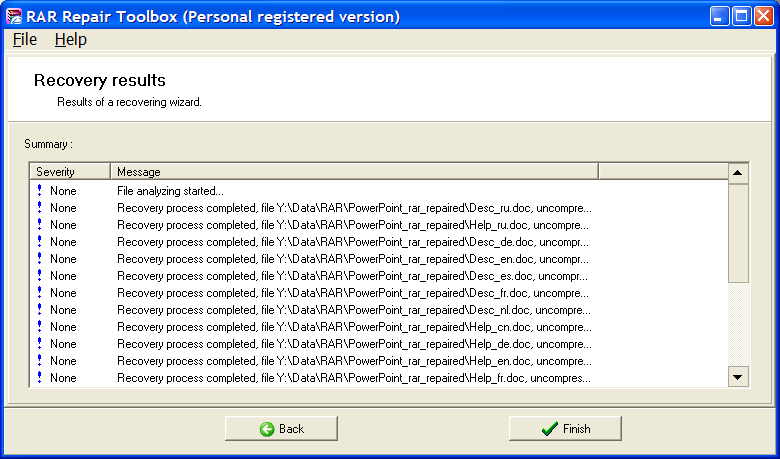Image resolution: width=780 pixels, height=459 pixels.
Task: Click the info icon beside 'File analyzing started'
Action: pos(39,190)
